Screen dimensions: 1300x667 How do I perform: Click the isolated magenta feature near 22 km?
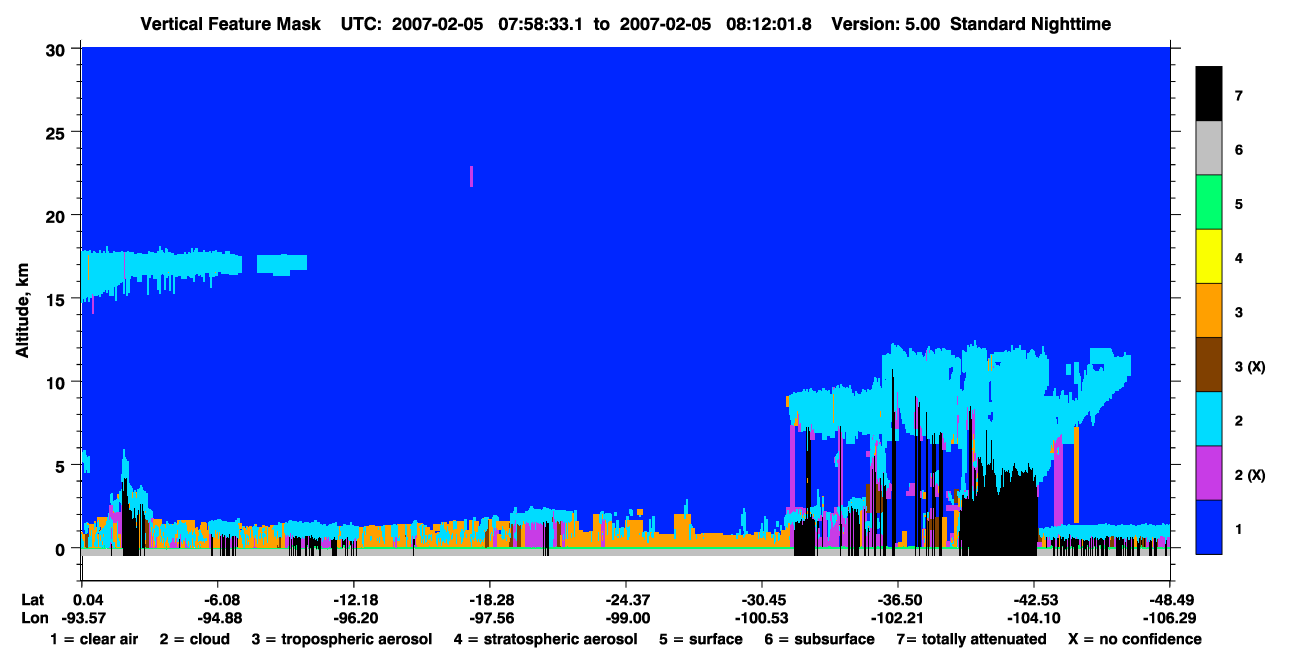tap(471, 176)
